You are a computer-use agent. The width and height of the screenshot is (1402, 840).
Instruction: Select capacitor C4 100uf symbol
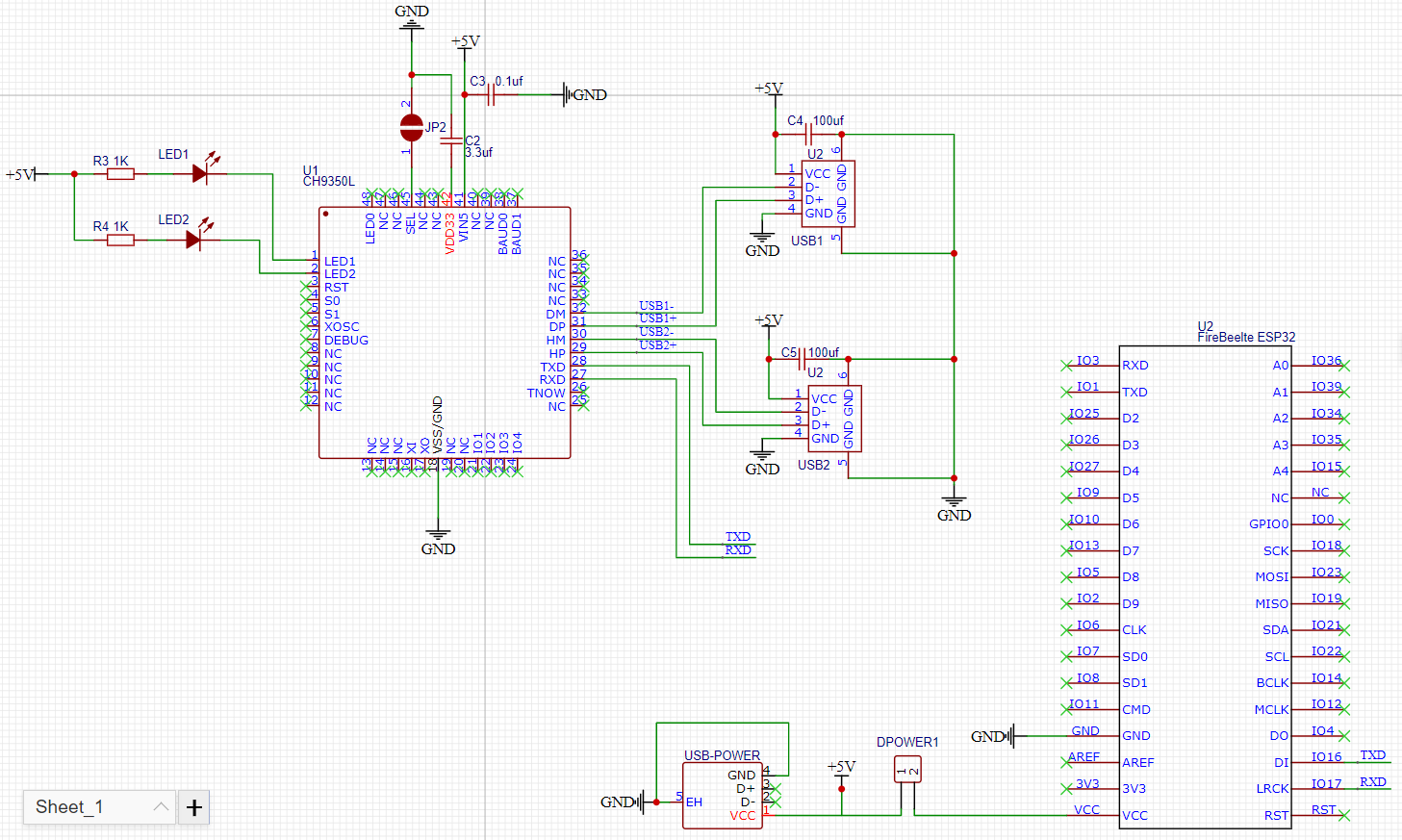point(809,135)
